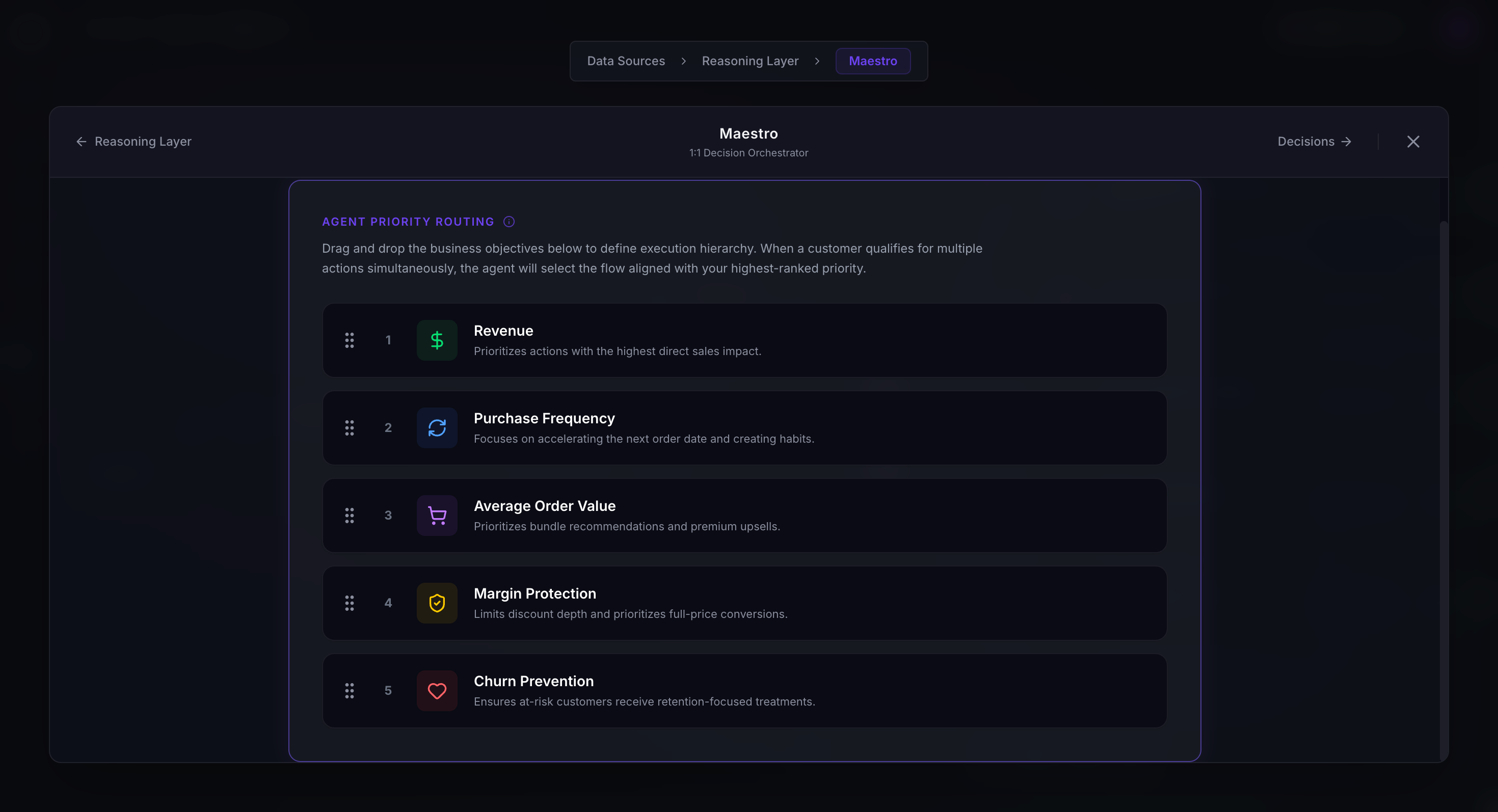Select the Maestro breadcrumb tab

click(x=872, y=61)
